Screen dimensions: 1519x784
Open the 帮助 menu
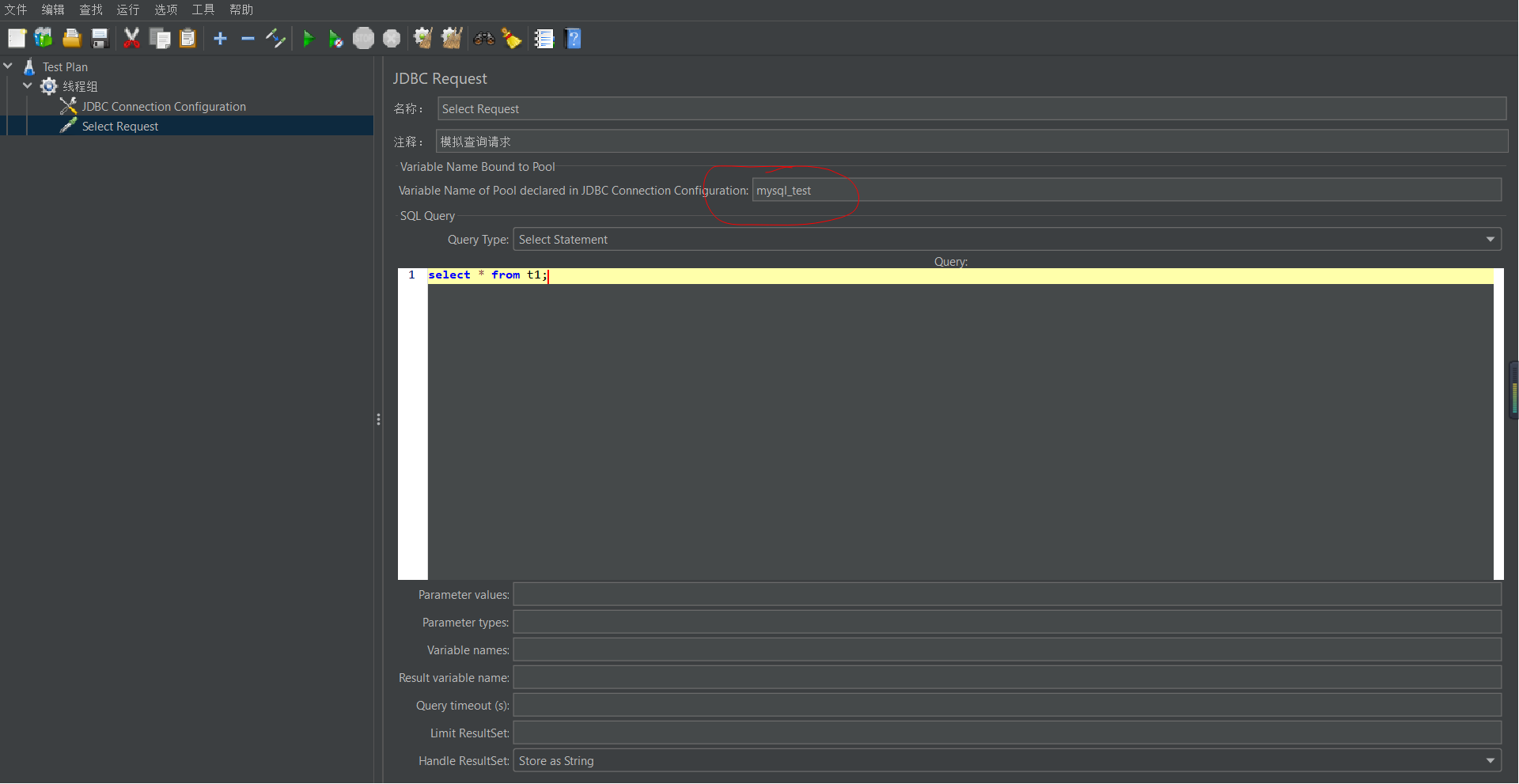[x=241, y=9]
